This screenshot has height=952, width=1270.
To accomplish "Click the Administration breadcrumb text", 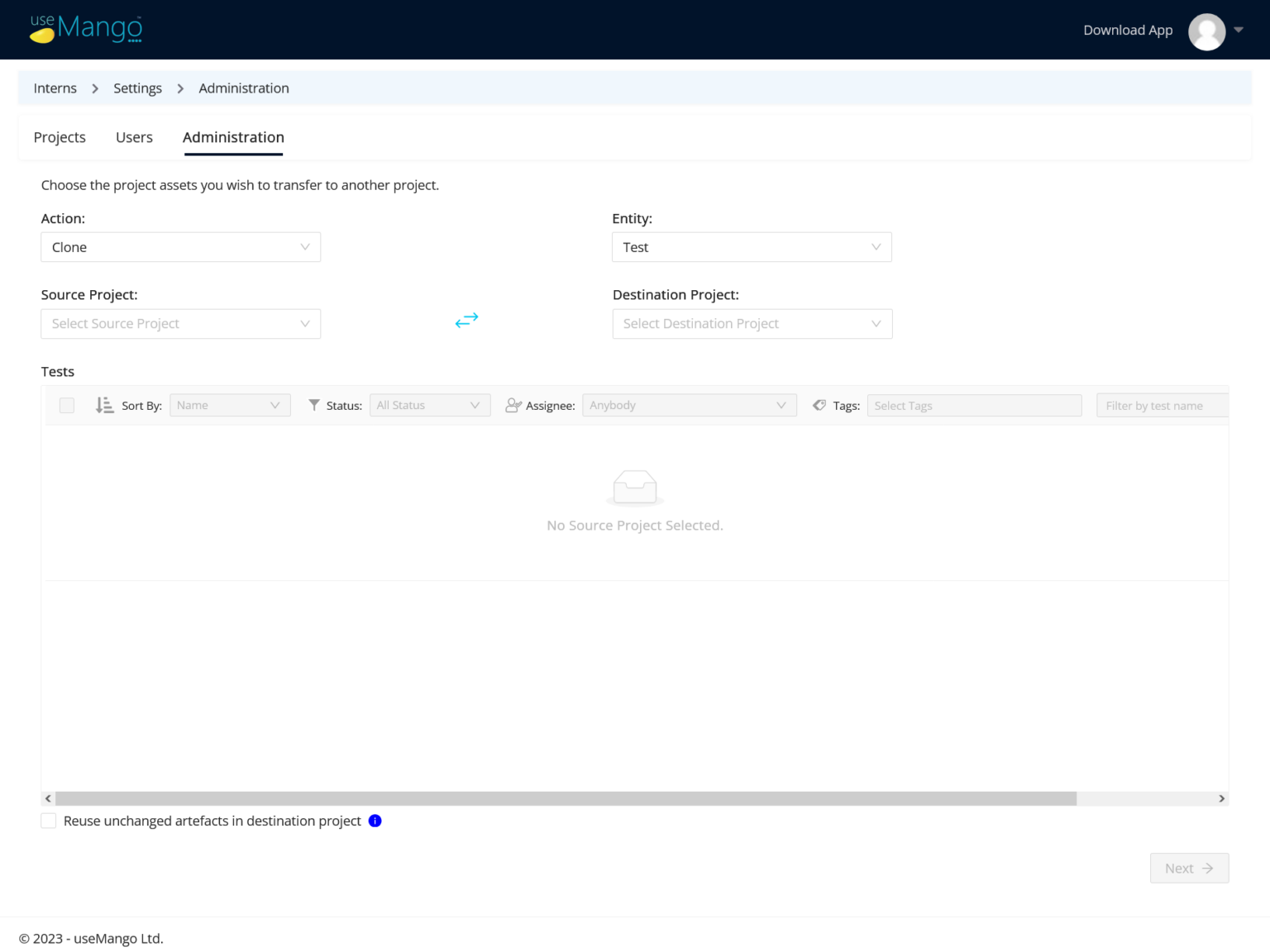I will coord(244,88).
